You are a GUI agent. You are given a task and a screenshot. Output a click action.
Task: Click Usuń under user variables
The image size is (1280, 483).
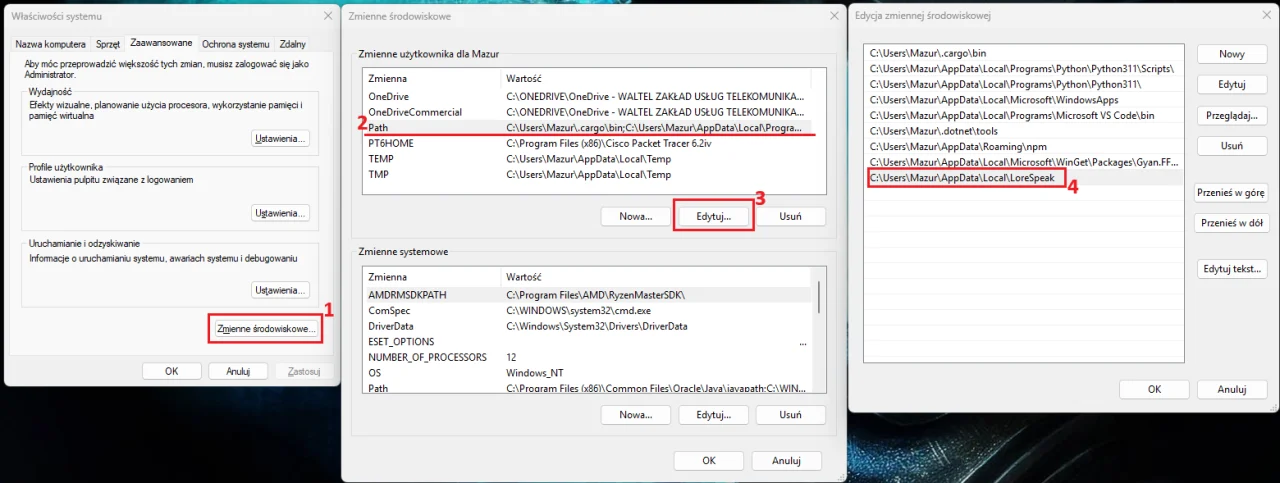pos(790,216)
